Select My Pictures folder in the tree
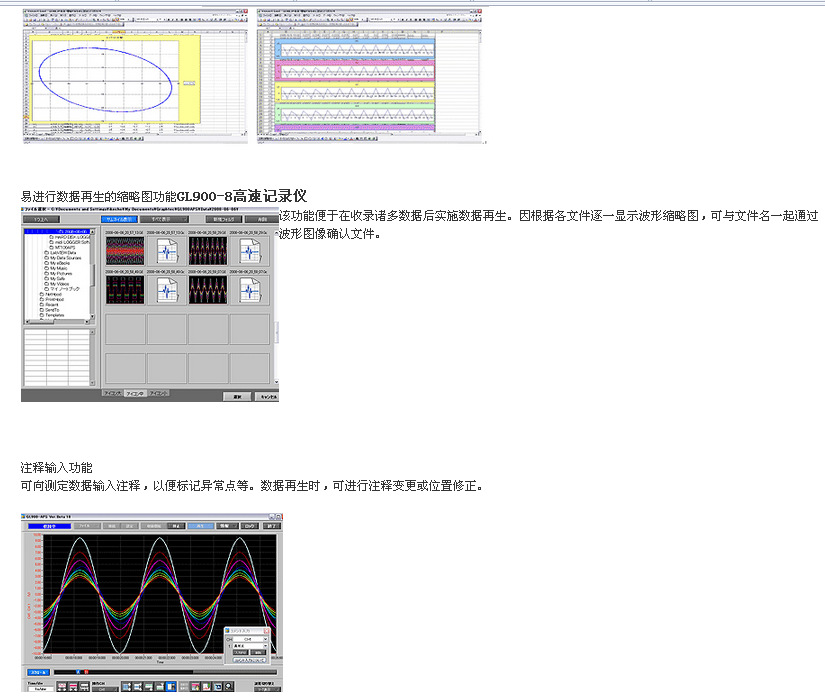825x699 pixels. click(x=58, y=273)
